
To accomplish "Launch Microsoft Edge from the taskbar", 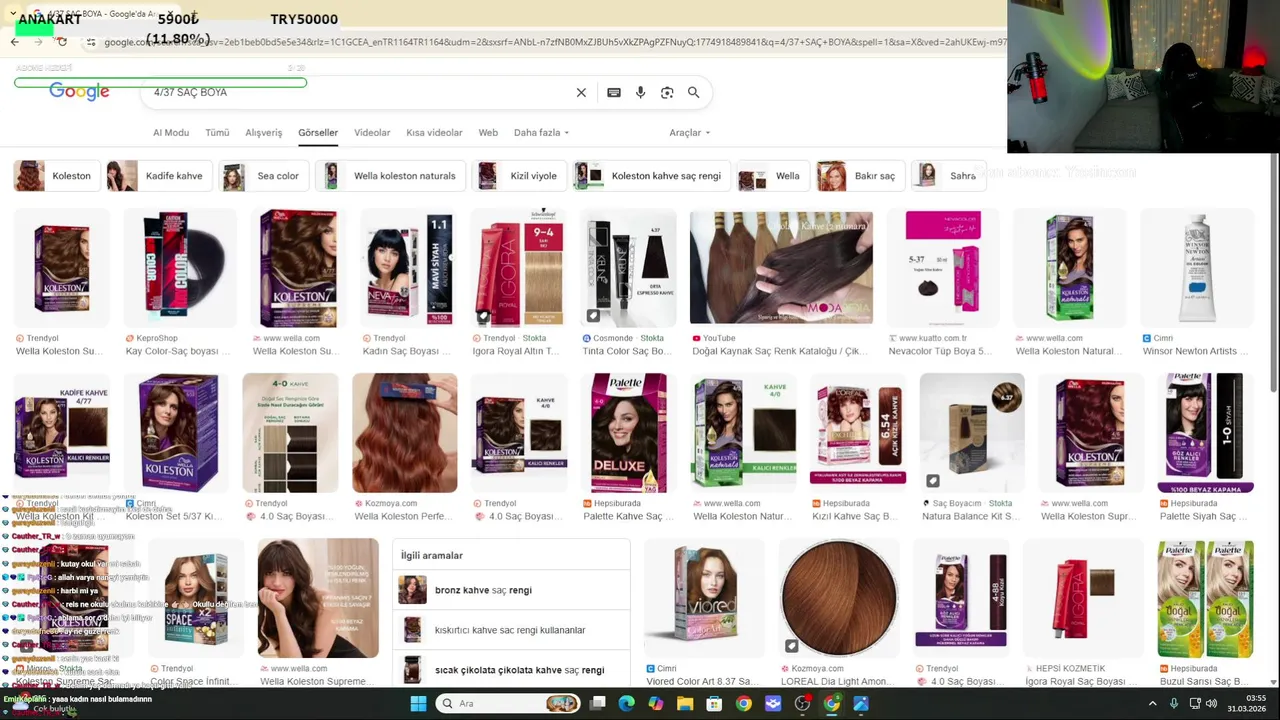I will coord(626,703).
